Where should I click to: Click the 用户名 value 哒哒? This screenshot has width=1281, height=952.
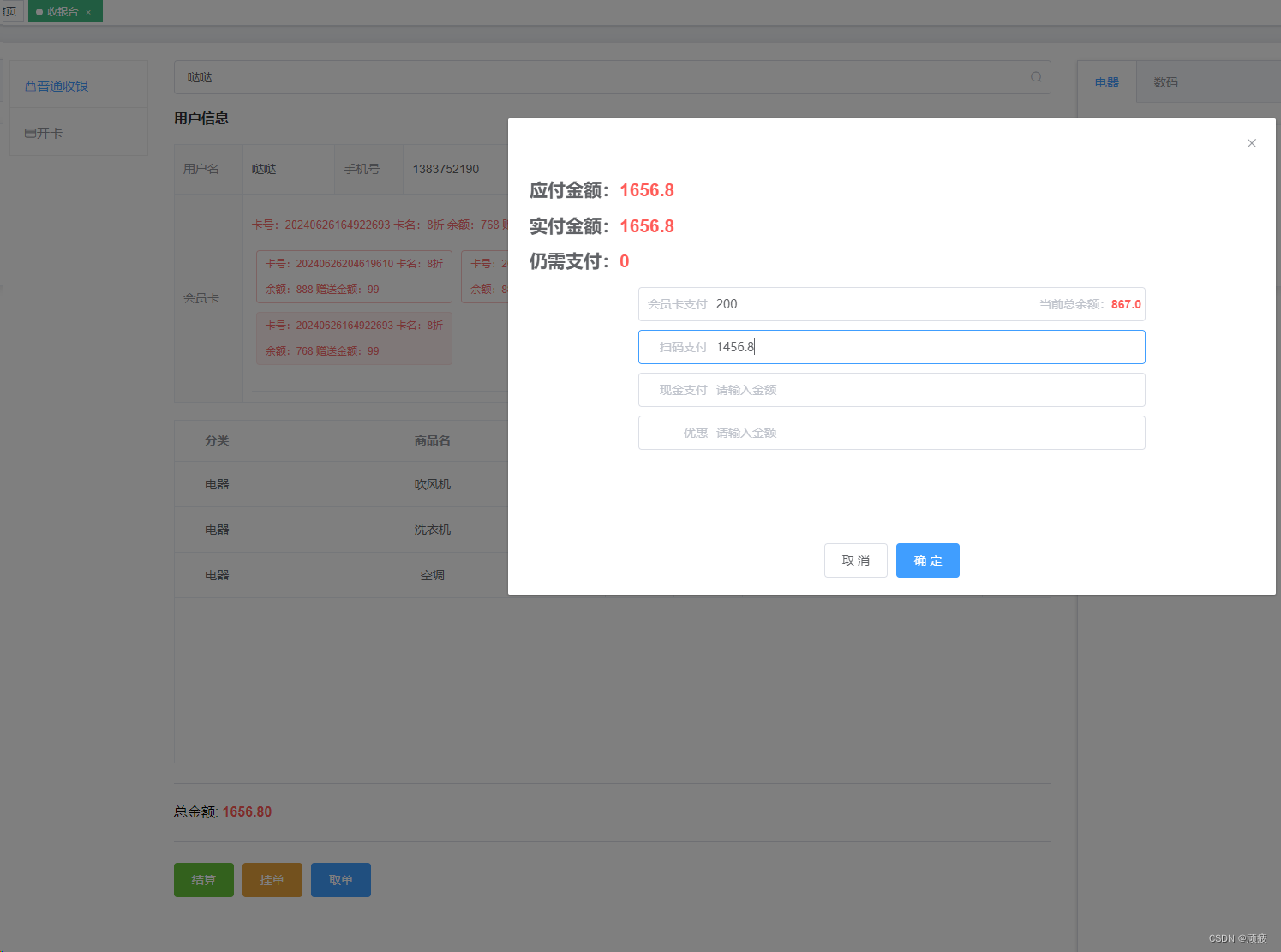point(264,169)
